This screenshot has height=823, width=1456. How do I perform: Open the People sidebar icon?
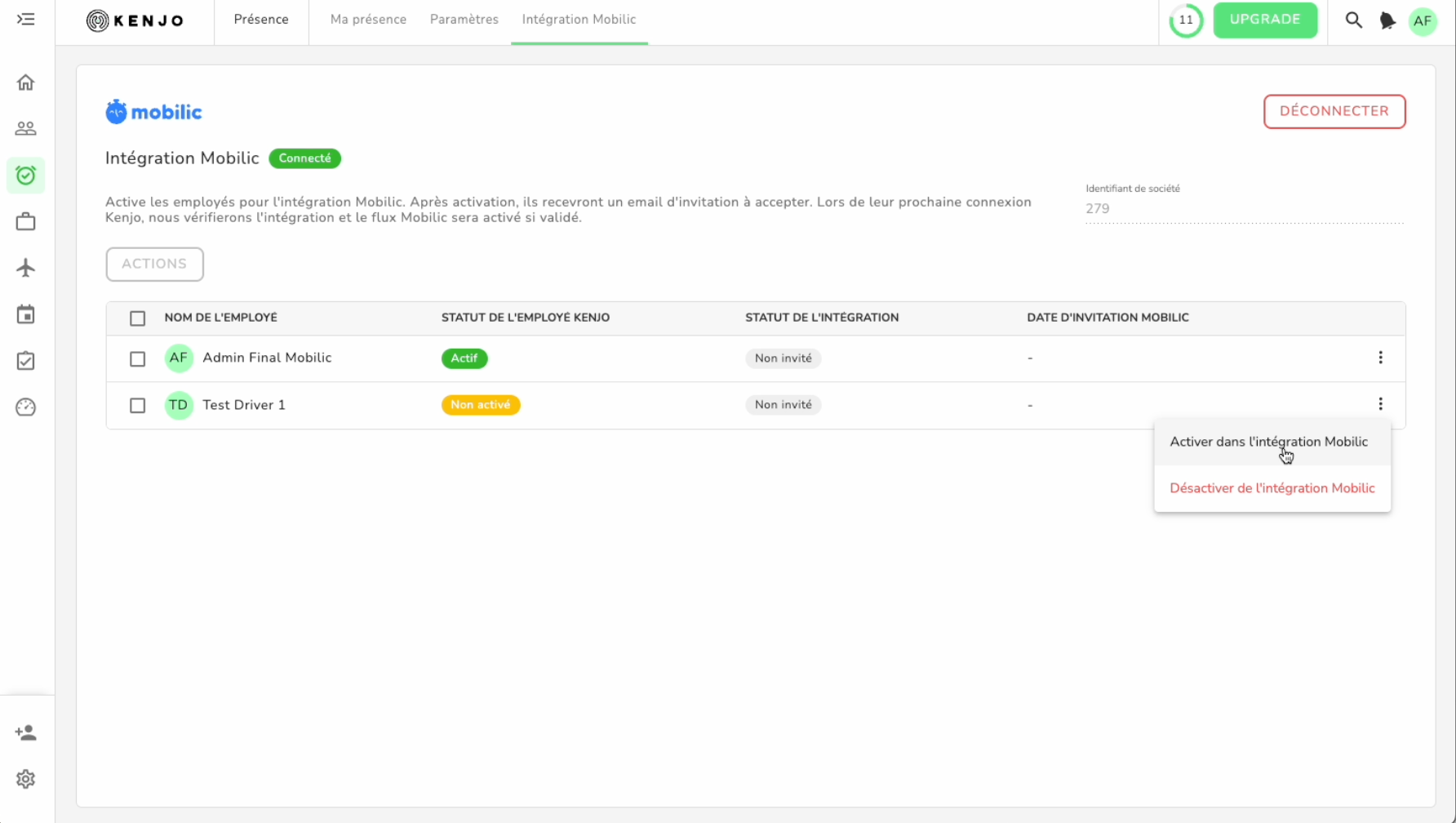point(26,129)
